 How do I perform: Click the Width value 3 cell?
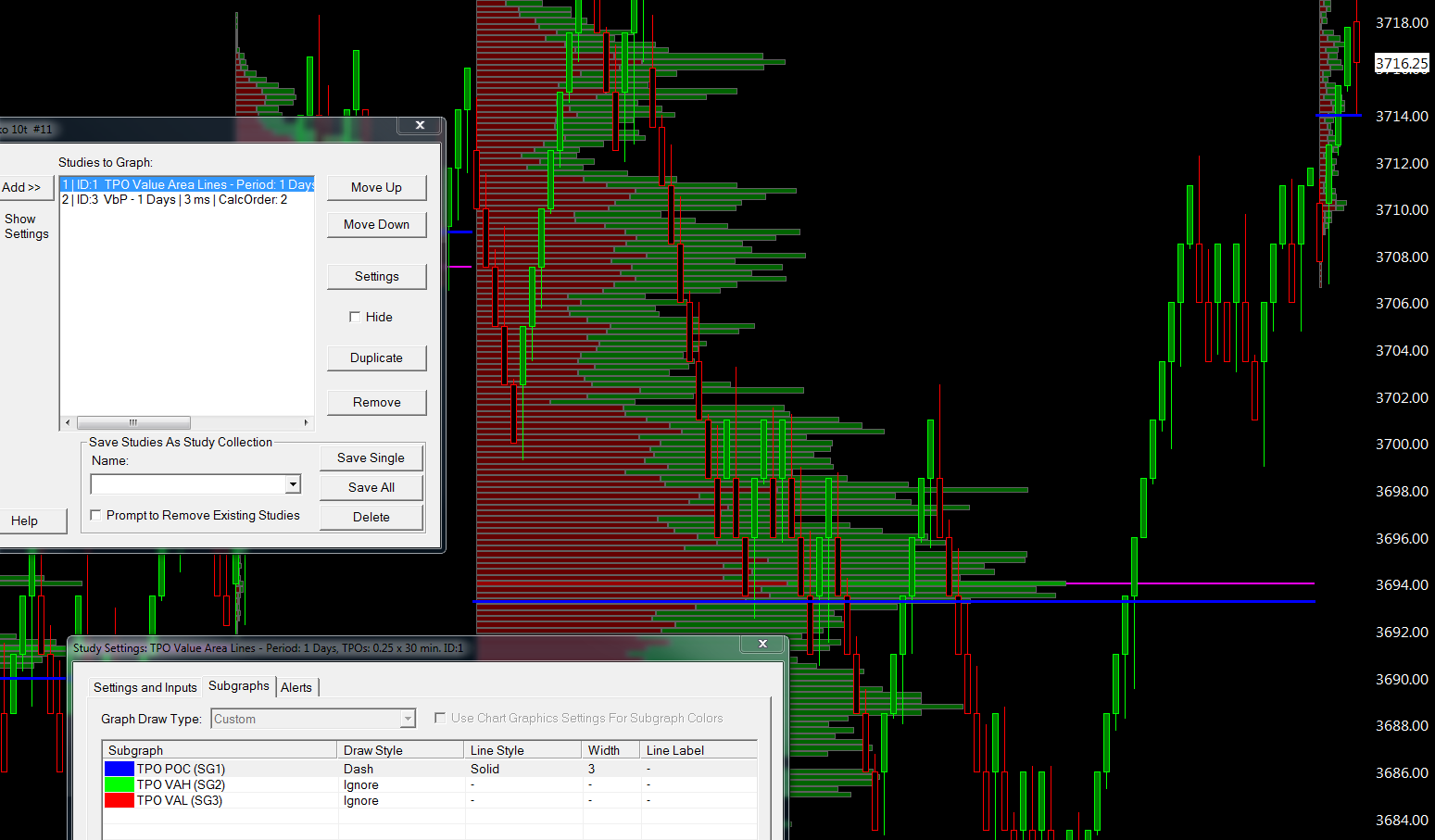pyautogui.click(x=592, y=769)
